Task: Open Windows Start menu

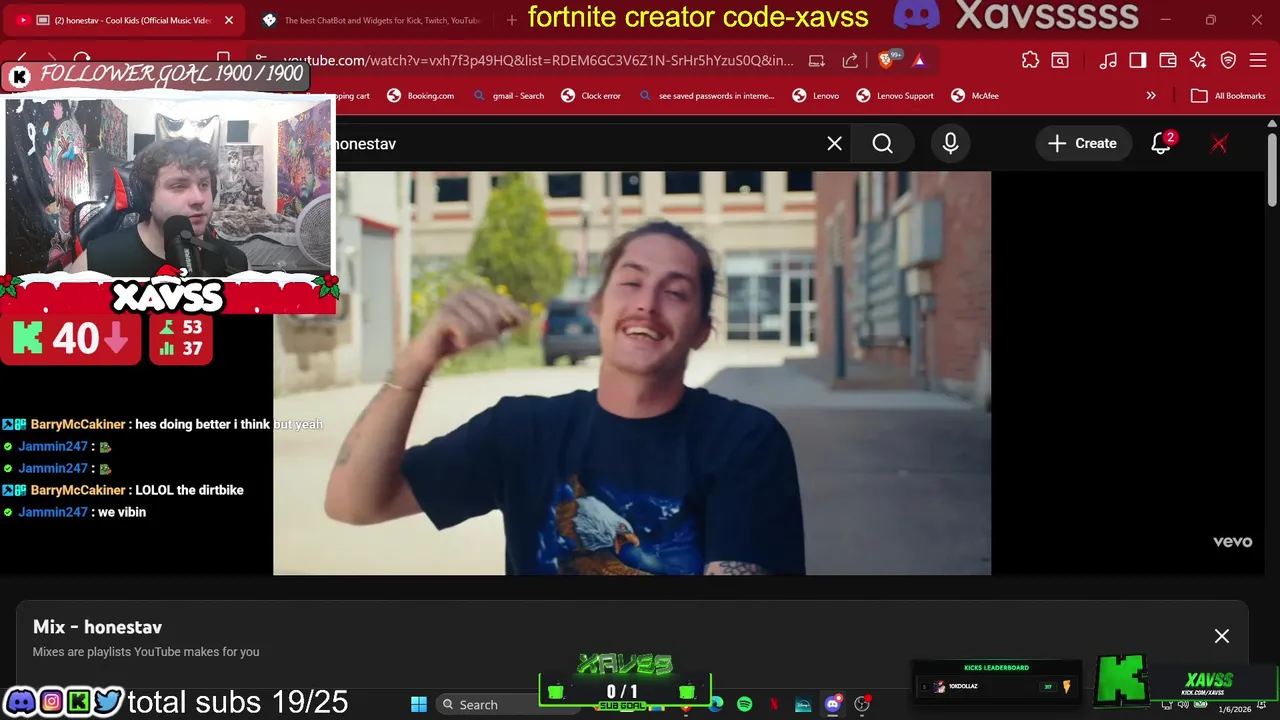Action: point(419,704)
